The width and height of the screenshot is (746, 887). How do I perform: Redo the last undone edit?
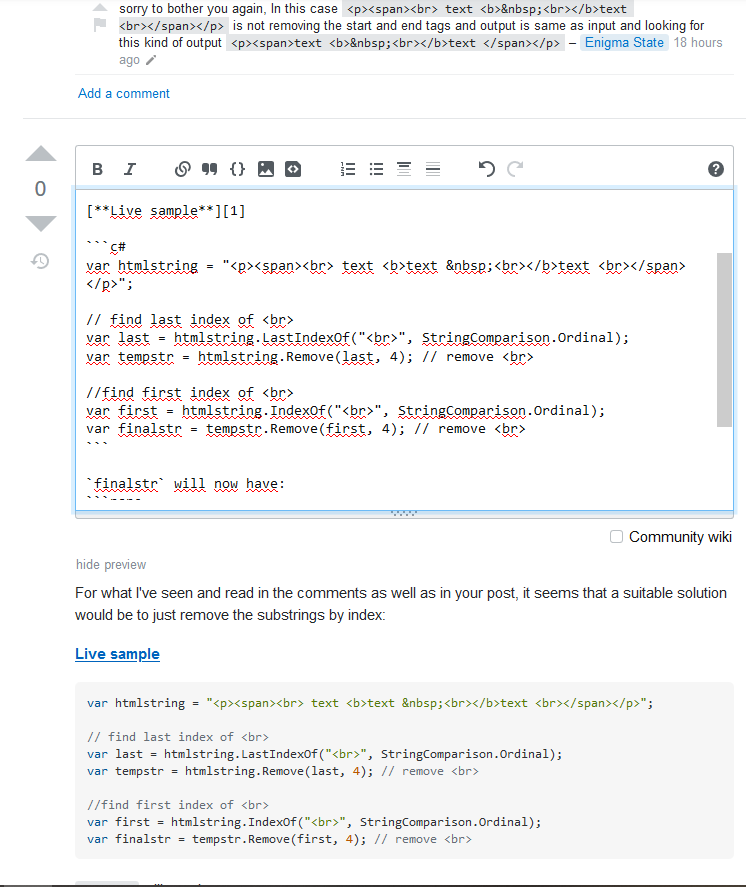point(515,169)
